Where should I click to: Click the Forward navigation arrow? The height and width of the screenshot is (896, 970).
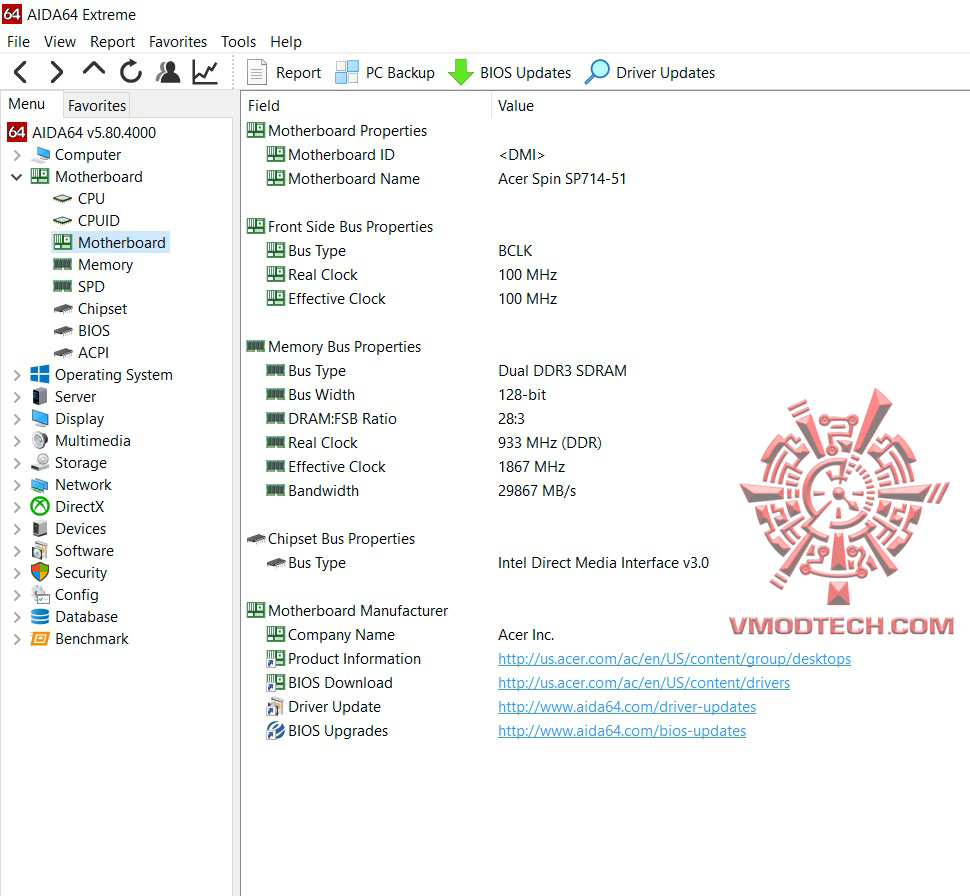pos(56,72)
